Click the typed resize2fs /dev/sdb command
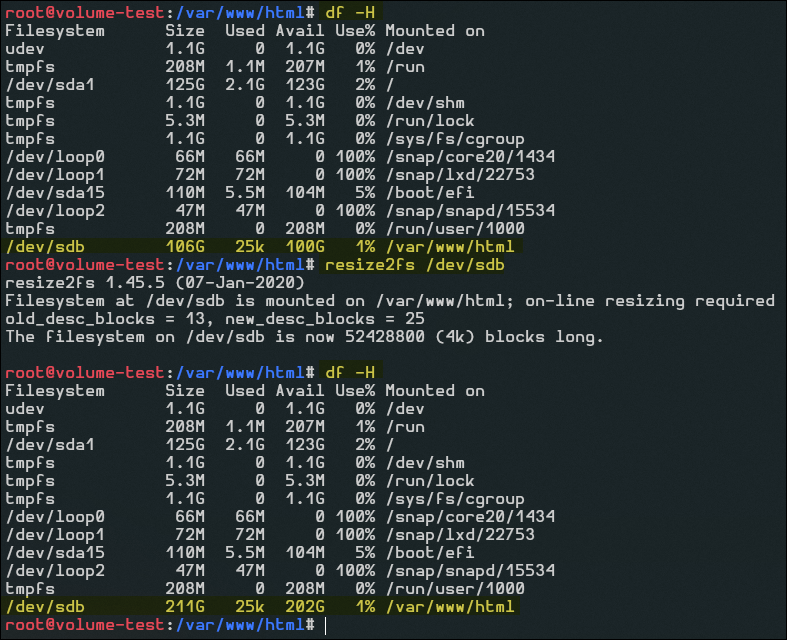This screenshot has width=787, height=640. [414, 265]
